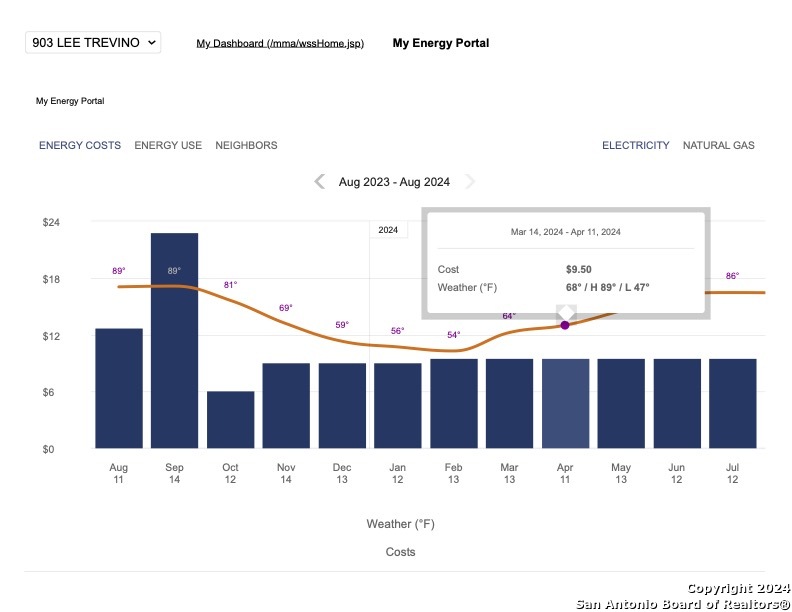
Task: Click the purple weather point on the line
Action: tap(565, 325)
